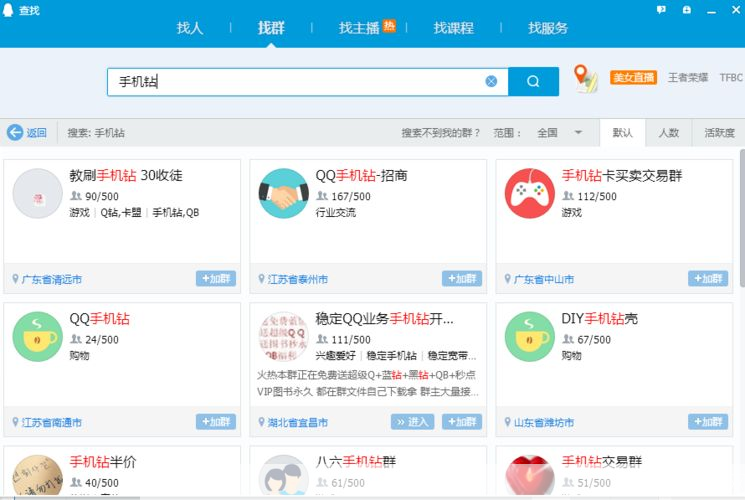The image size is (745, 500).
Task: Click inside the 手机钻 search input field
Action: [300, 82]
